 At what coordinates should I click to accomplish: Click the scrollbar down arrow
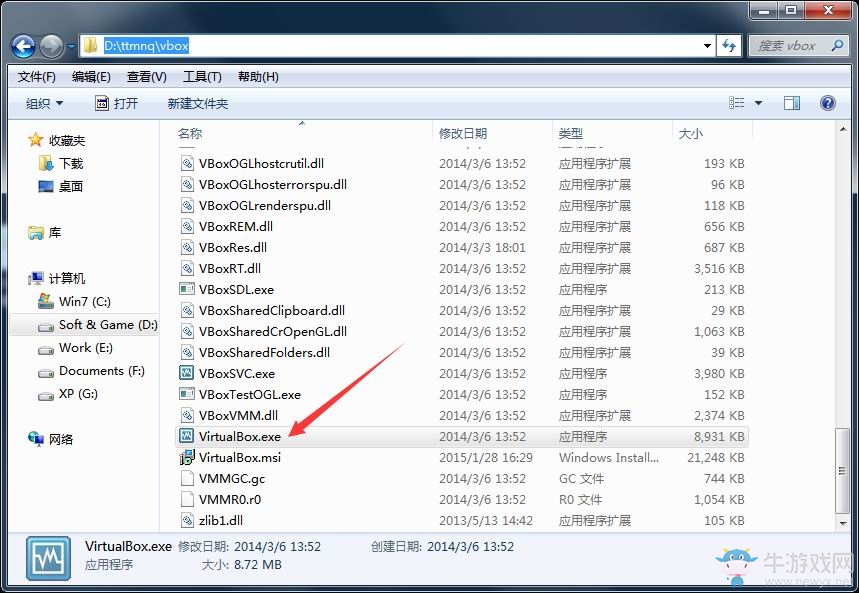843,523
